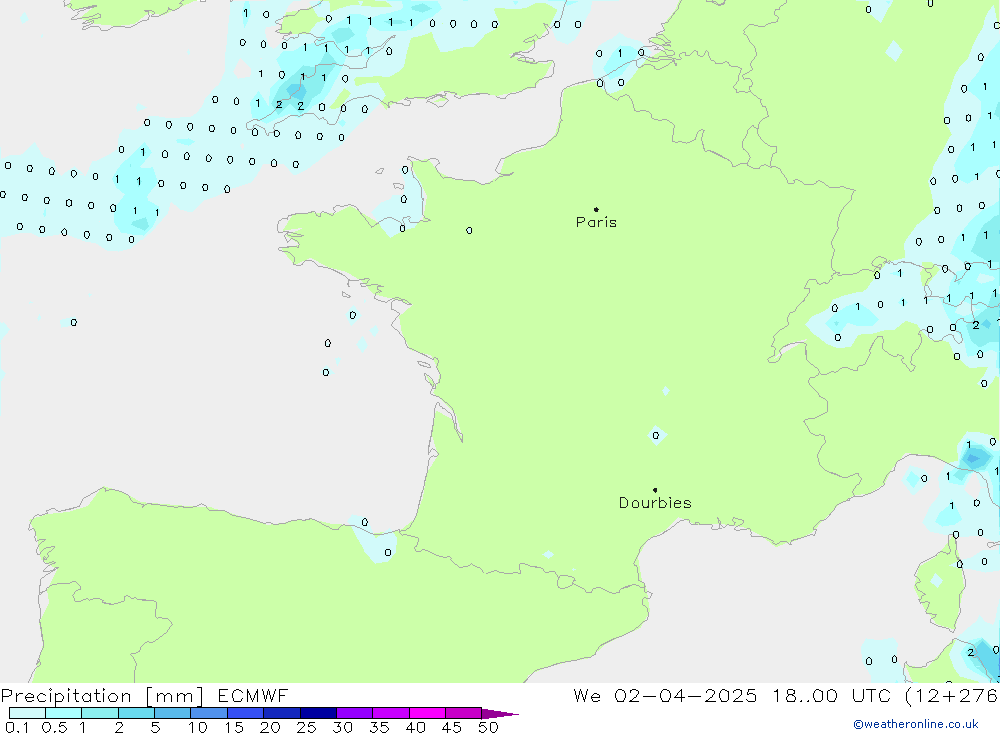Viewport: 1000px width, 733px height.
Task: Select the black dot marking Paris
Action: coord(596,209)
